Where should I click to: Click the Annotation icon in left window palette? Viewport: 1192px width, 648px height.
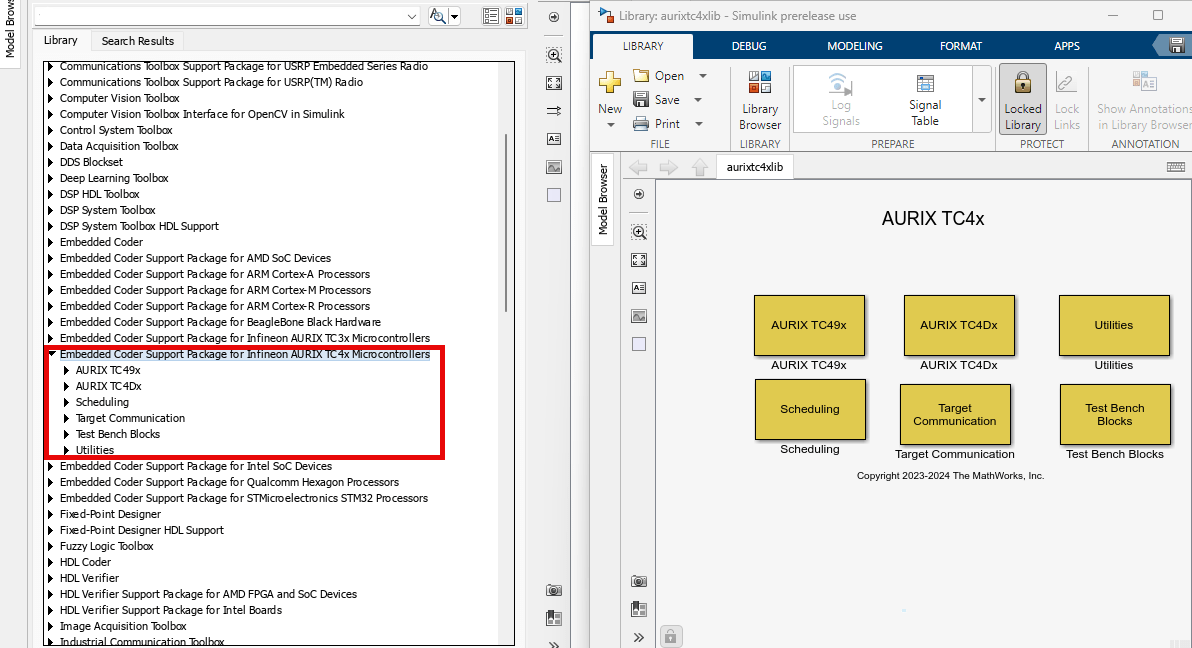pyautogui.click(x=554, y=138)
